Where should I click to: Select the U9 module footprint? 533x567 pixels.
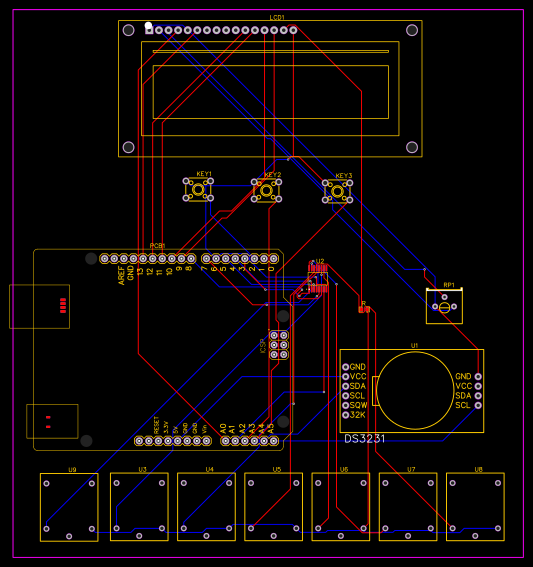69,507
